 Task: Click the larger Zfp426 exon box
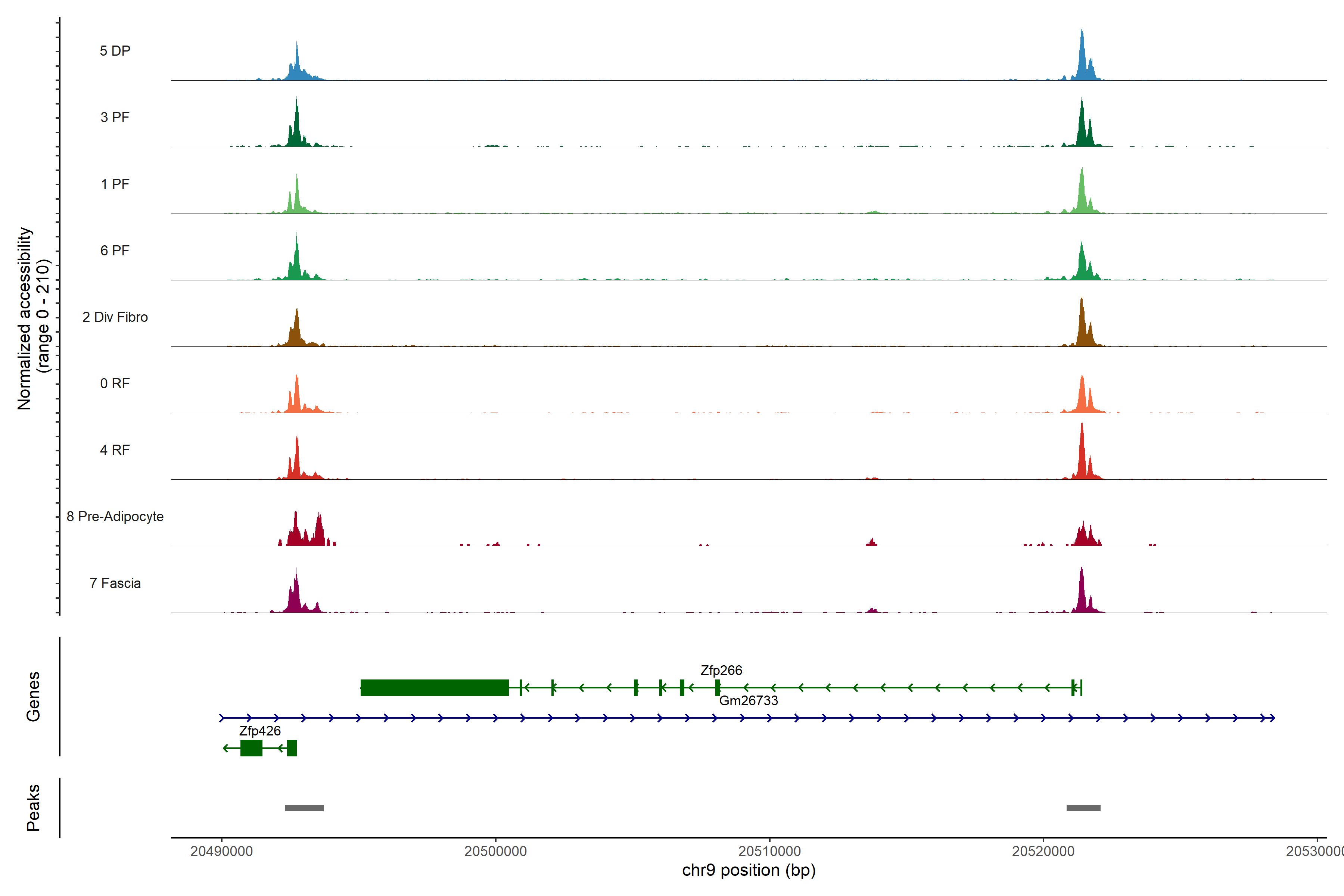[251, 748]
